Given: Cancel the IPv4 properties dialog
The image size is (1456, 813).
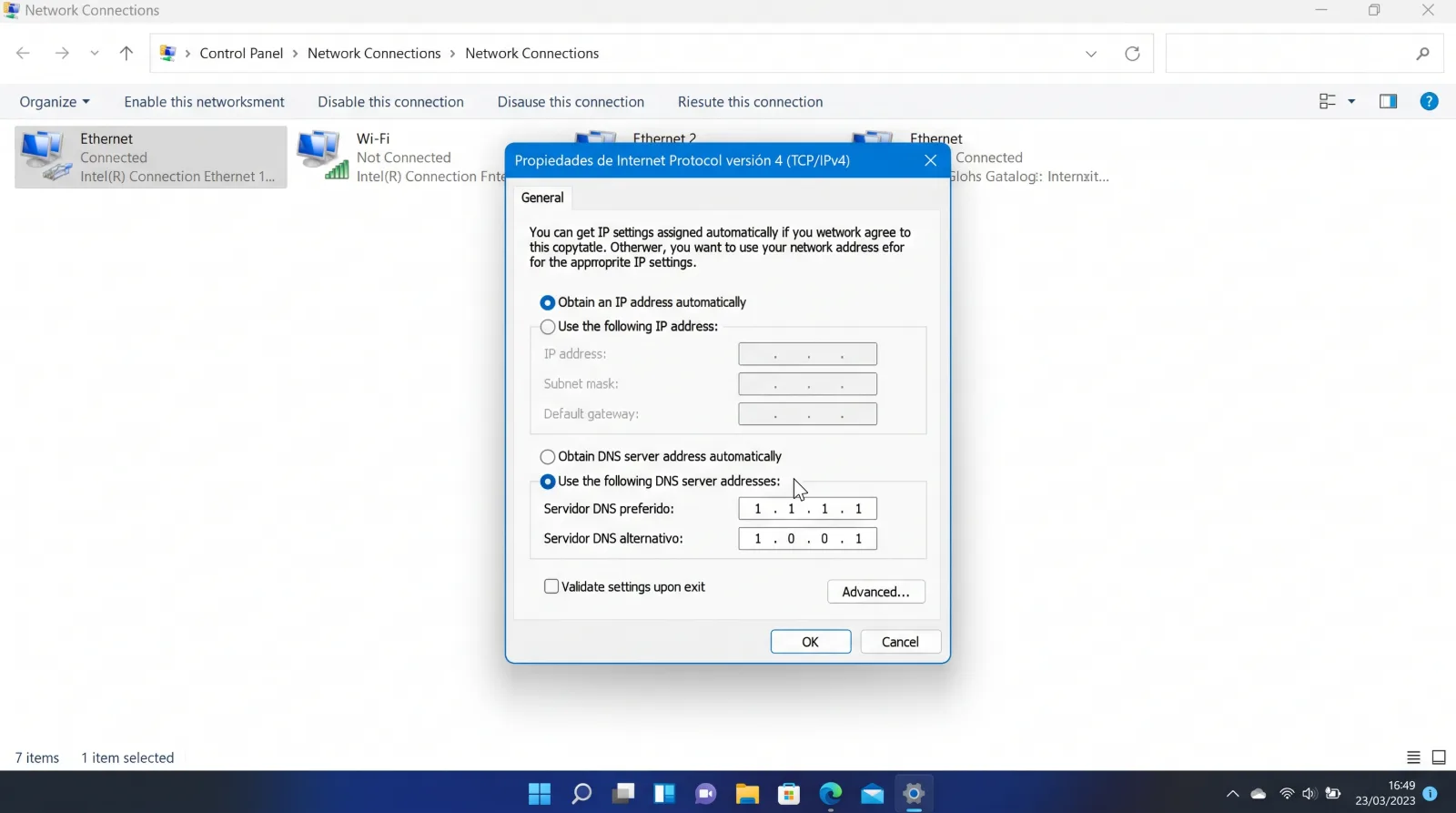Looking at the screenshot, I should (x=901, y=642).
